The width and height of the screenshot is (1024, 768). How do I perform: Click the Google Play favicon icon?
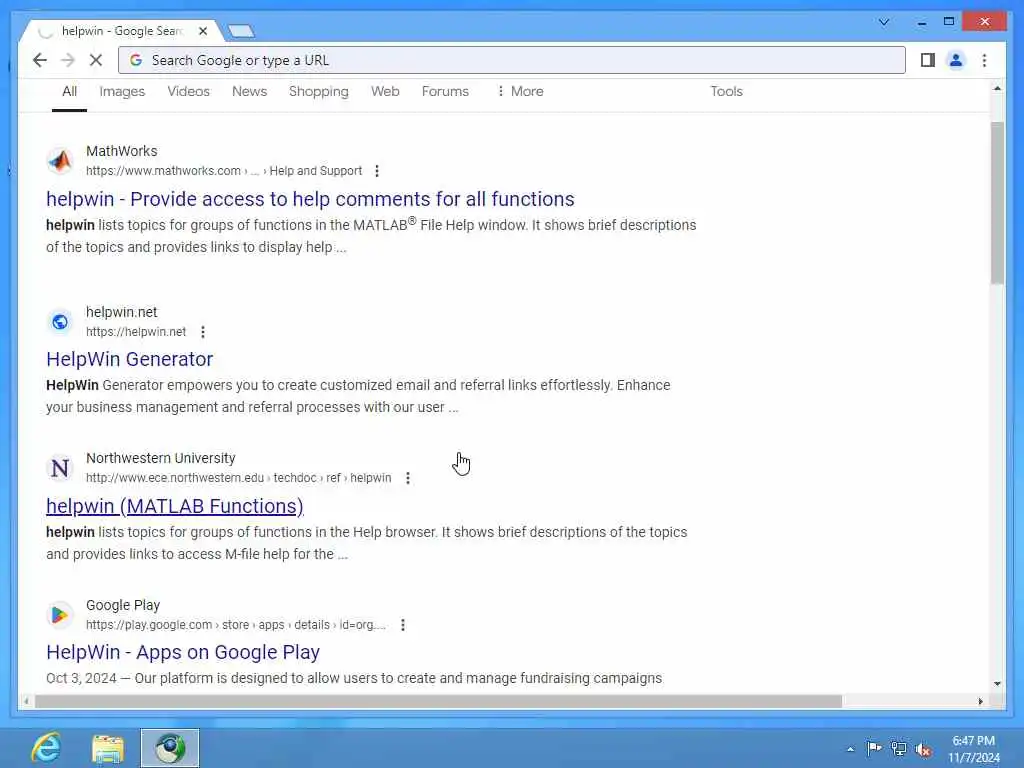pyautogui.click(x=60, y=615)
